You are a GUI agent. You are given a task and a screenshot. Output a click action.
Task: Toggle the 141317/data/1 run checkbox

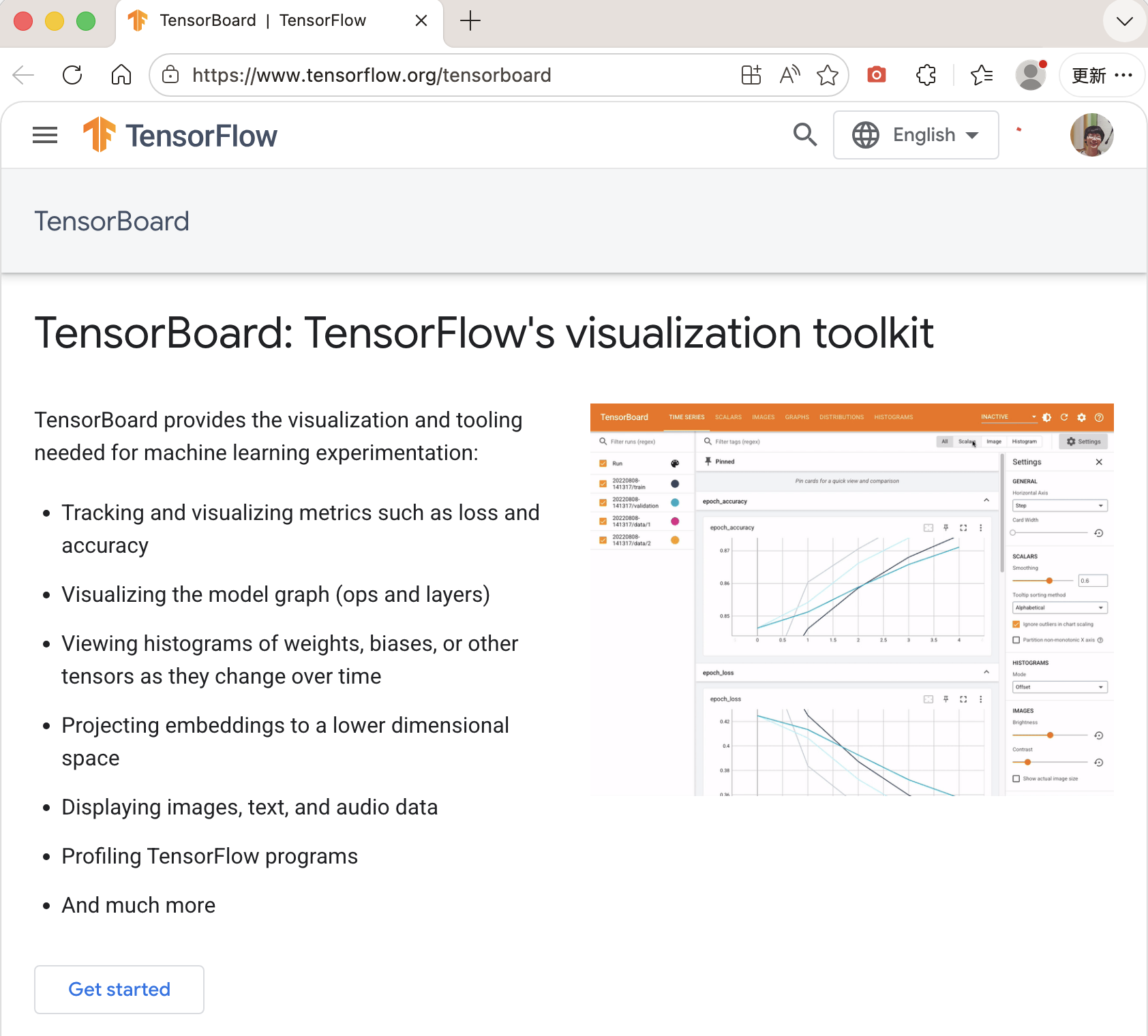(x=603, y=521)
